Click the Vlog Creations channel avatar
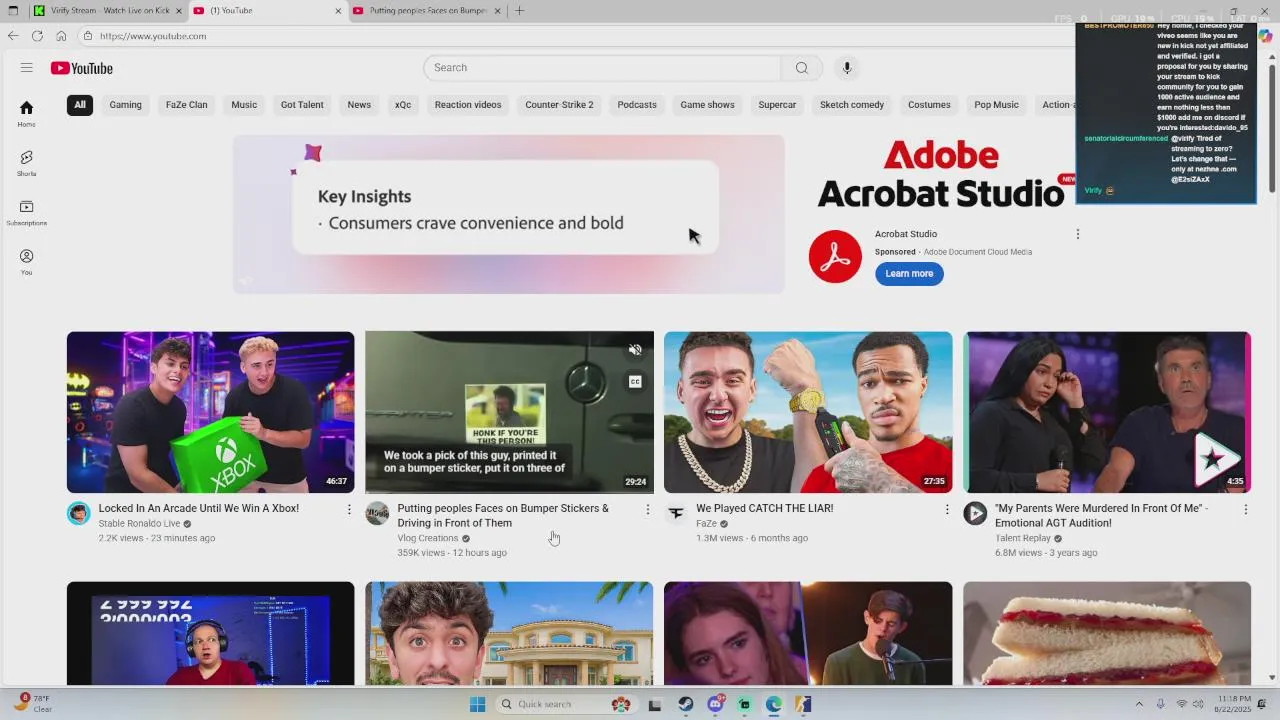Image resolution: width=1280 pixels, height=720 pixels. [377, 514]
